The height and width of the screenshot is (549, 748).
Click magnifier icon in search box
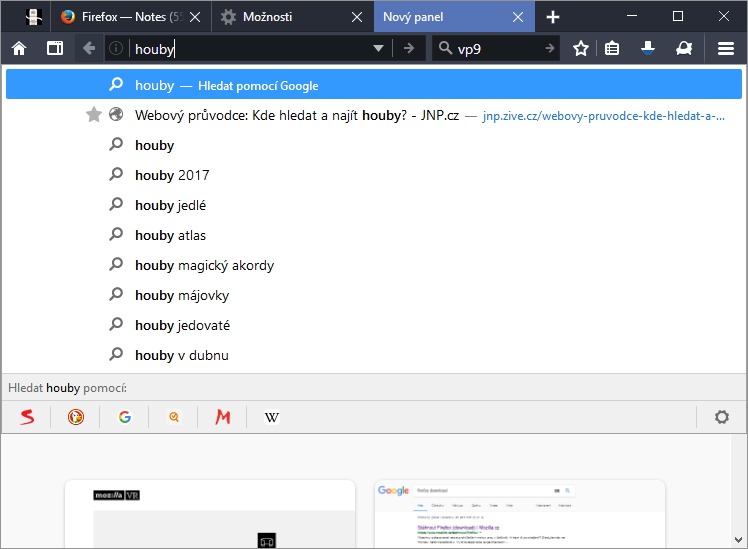pos(446,48)
